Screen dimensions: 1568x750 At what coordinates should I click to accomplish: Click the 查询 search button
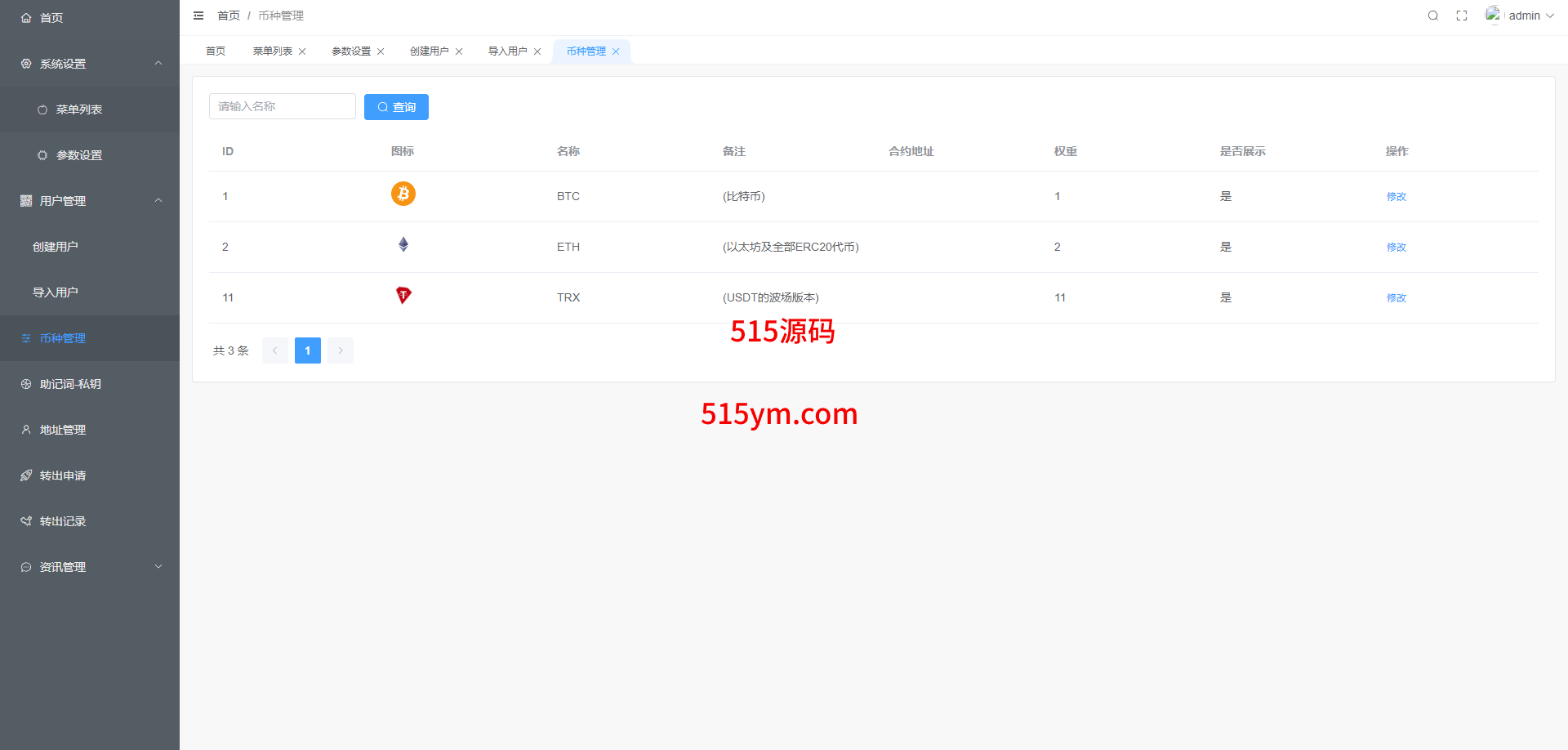coord(396,107)
